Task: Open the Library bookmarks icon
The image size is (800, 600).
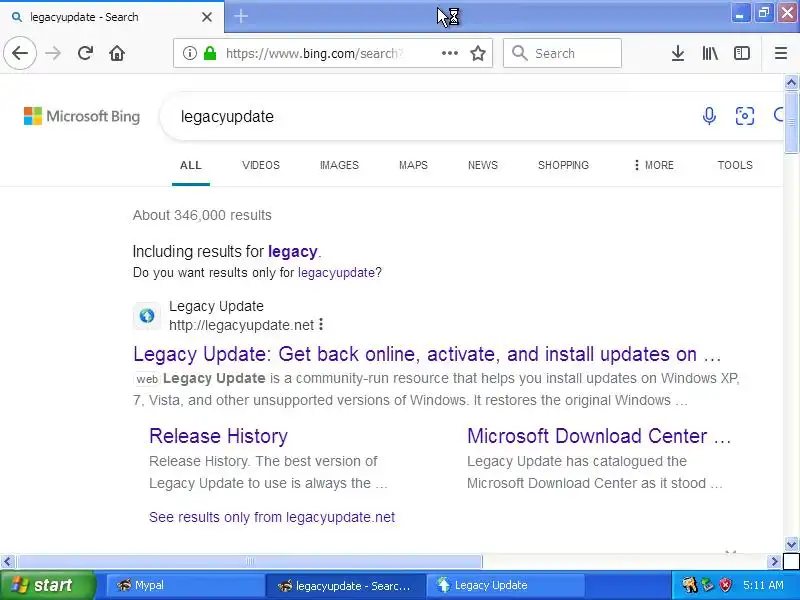Action: click(x=710, y=53)
